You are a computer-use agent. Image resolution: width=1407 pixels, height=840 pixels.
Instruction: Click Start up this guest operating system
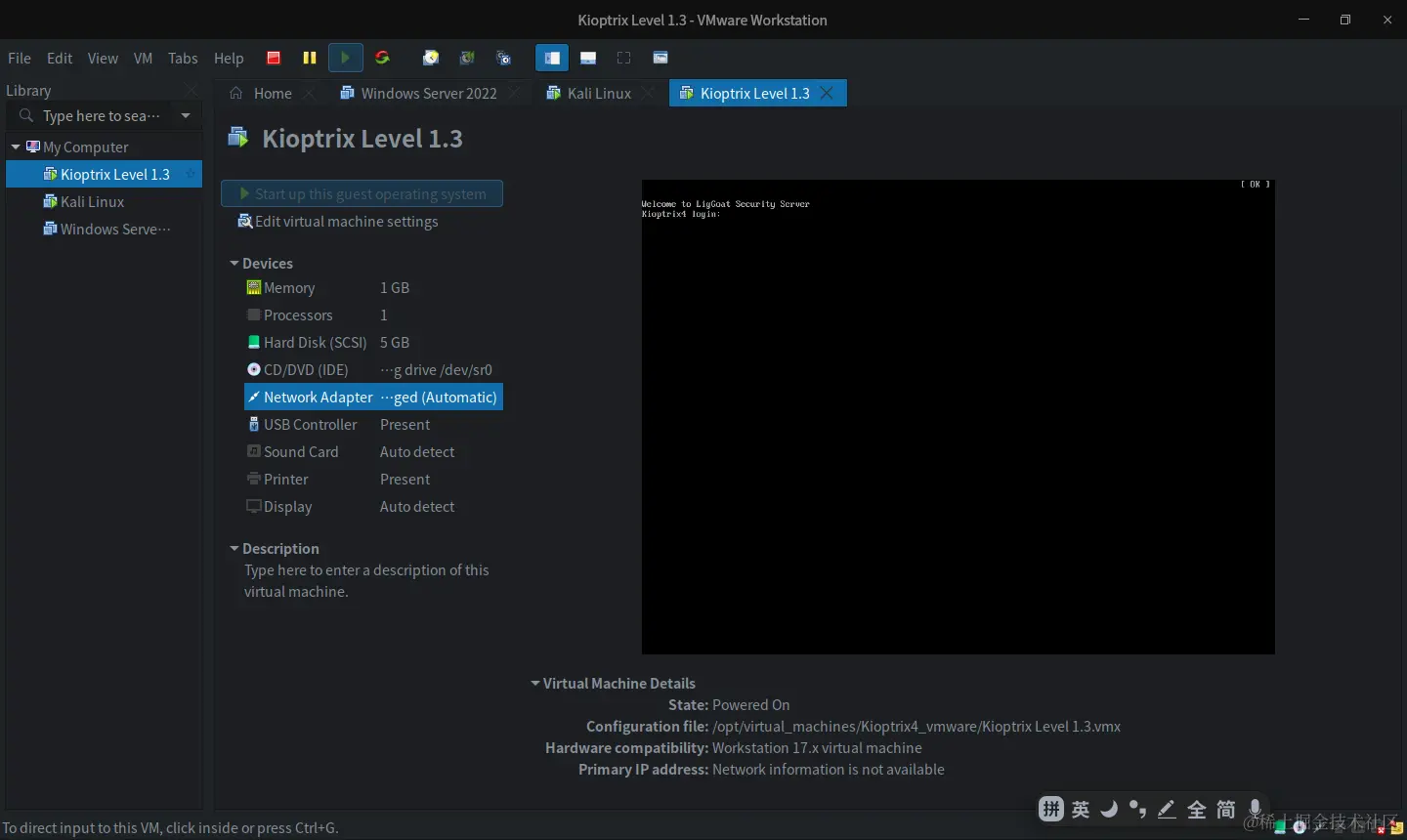point(362,193)
